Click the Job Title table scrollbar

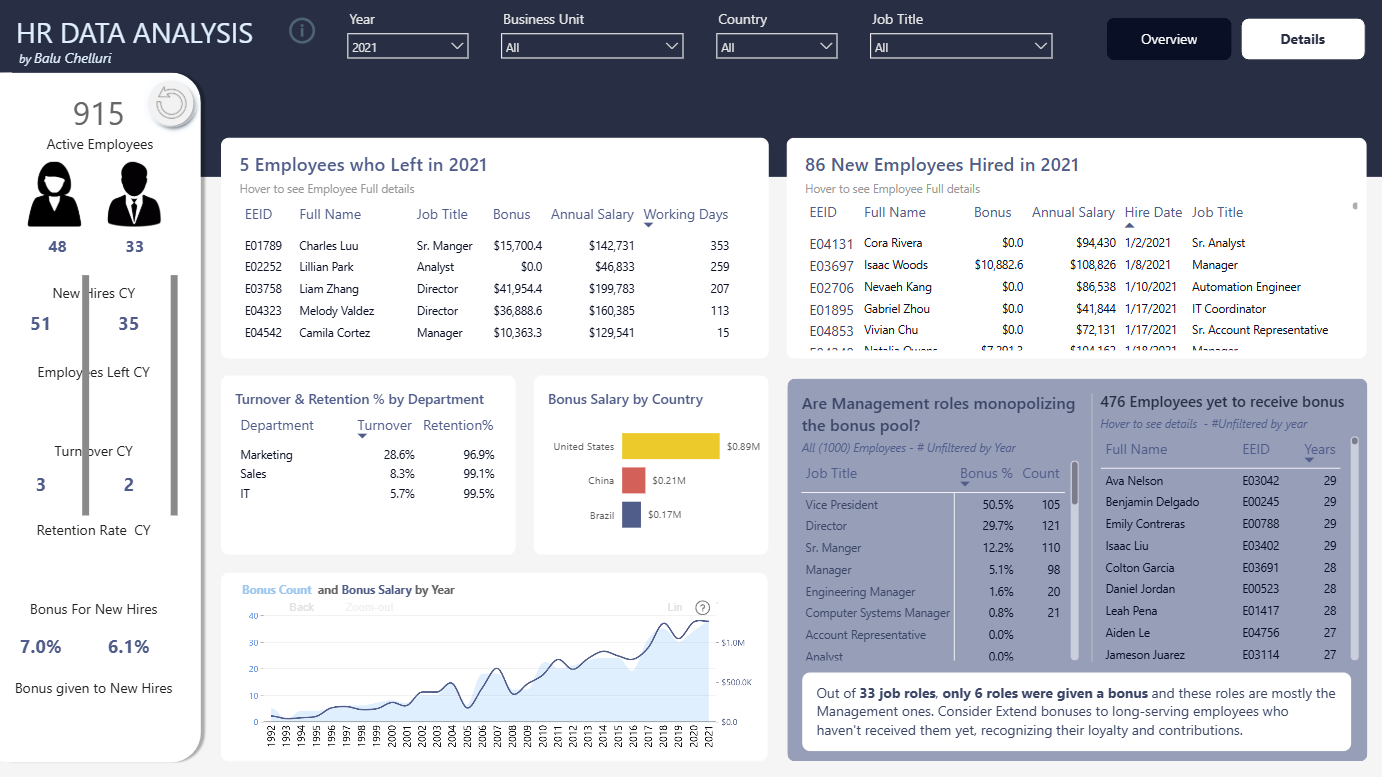click(x=1075, y=483)
